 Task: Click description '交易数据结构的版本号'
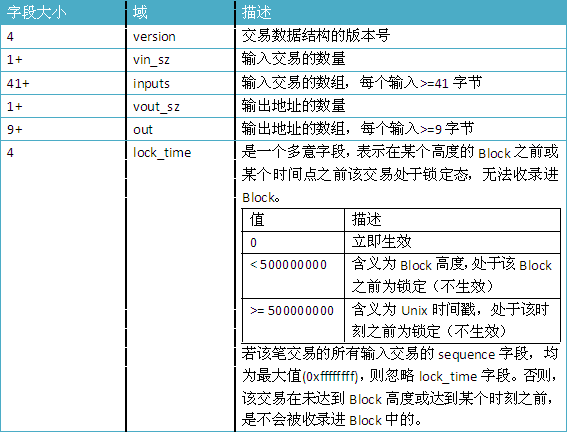click(x=316, y=36)
